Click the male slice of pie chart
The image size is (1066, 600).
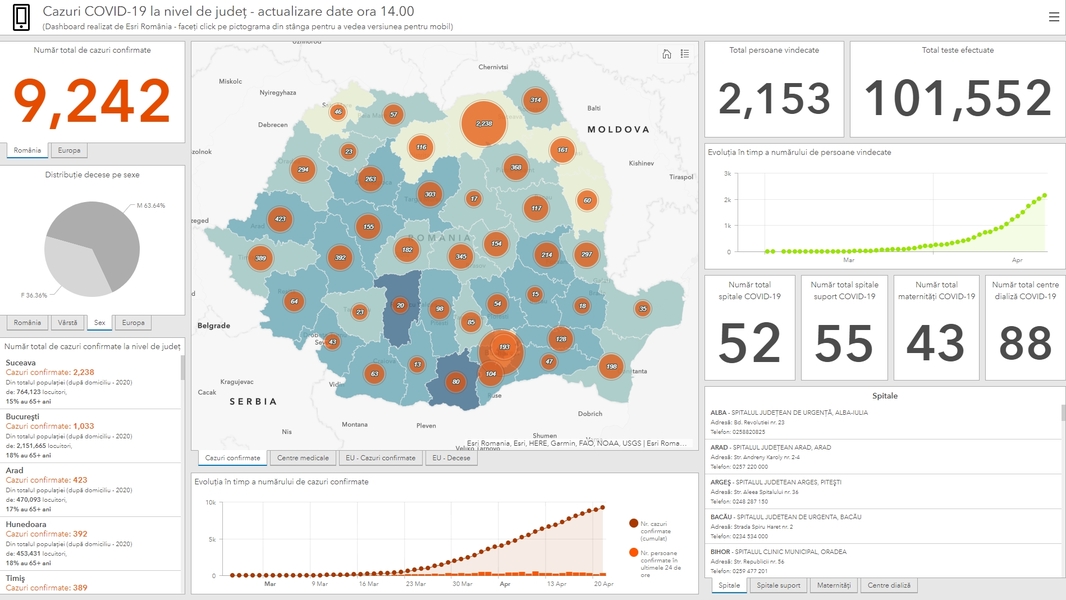(110, 235)
